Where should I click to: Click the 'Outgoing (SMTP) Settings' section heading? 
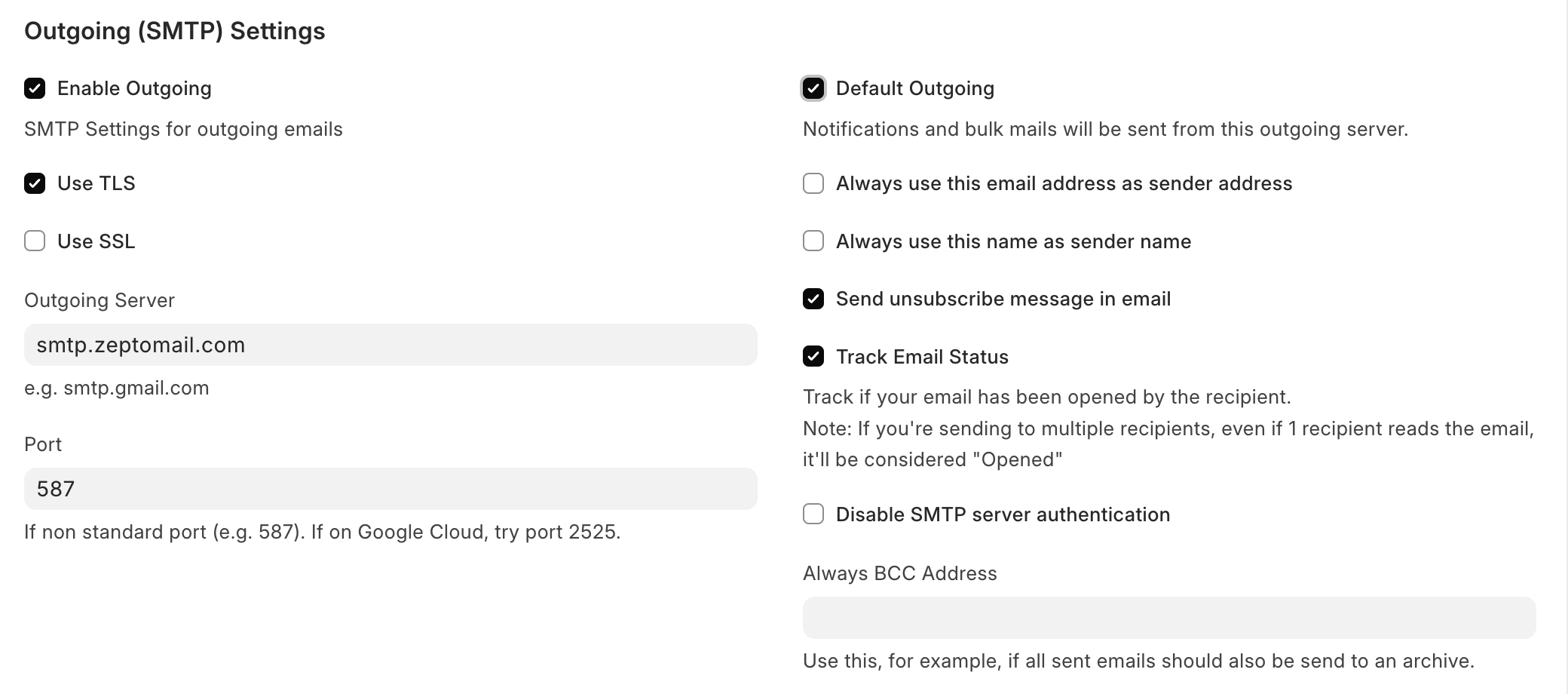(x=175, y=31)
